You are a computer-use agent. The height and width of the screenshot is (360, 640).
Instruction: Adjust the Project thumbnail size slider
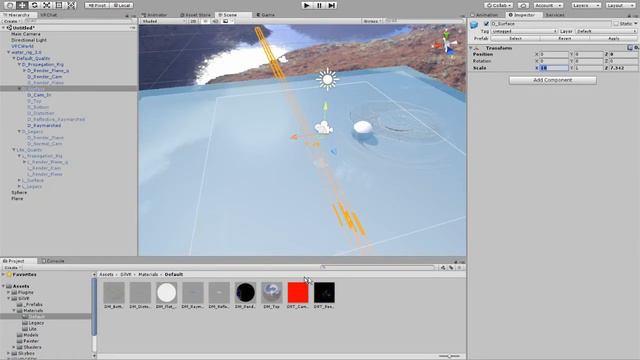(x=449, y=356)
